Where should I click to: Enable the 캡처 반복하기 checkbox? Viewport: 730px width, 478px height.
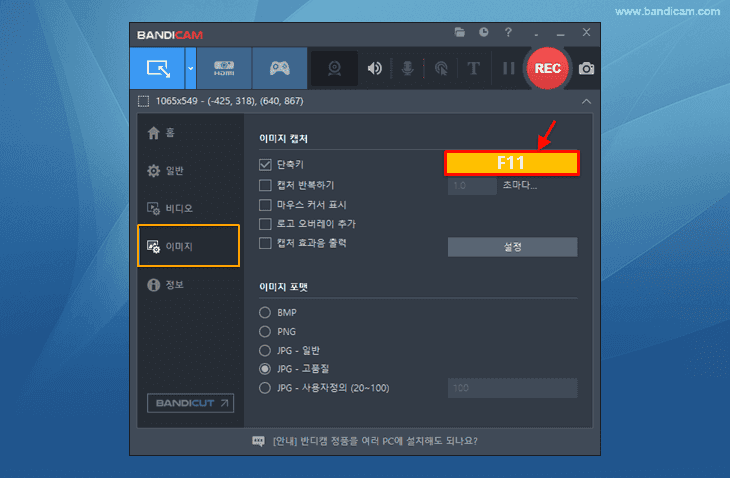(265, 185)
